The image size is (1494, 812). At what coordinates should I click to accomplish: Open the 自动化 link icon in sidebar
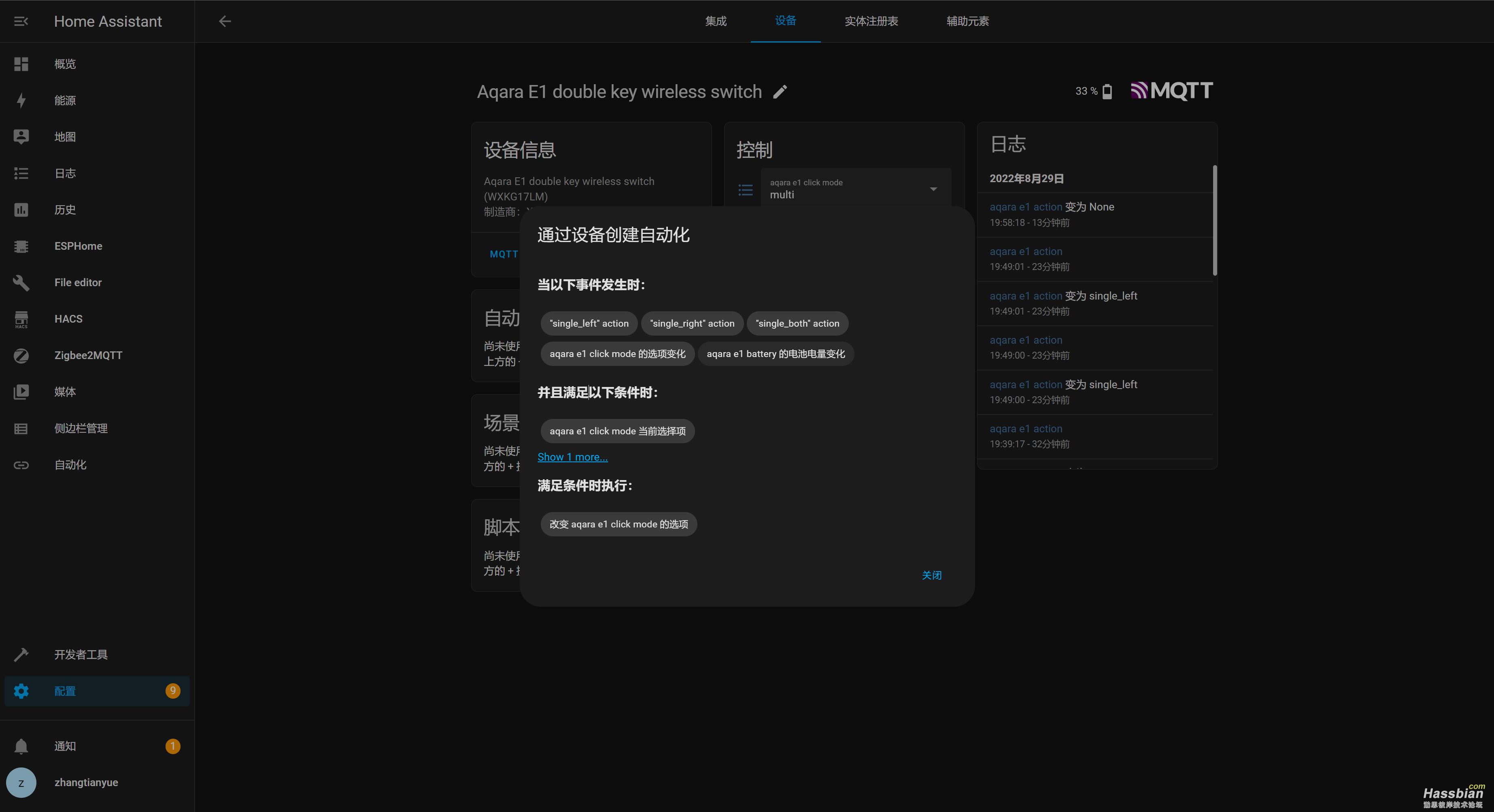pos(21,465)
